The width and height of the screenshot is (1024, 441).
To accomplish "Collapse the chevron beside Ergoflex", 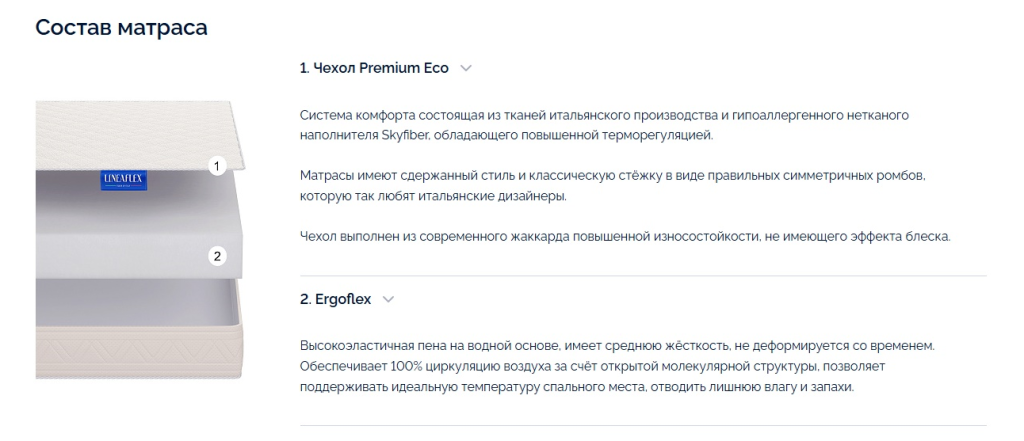I will pyautogui.click(x=389, y=300).
